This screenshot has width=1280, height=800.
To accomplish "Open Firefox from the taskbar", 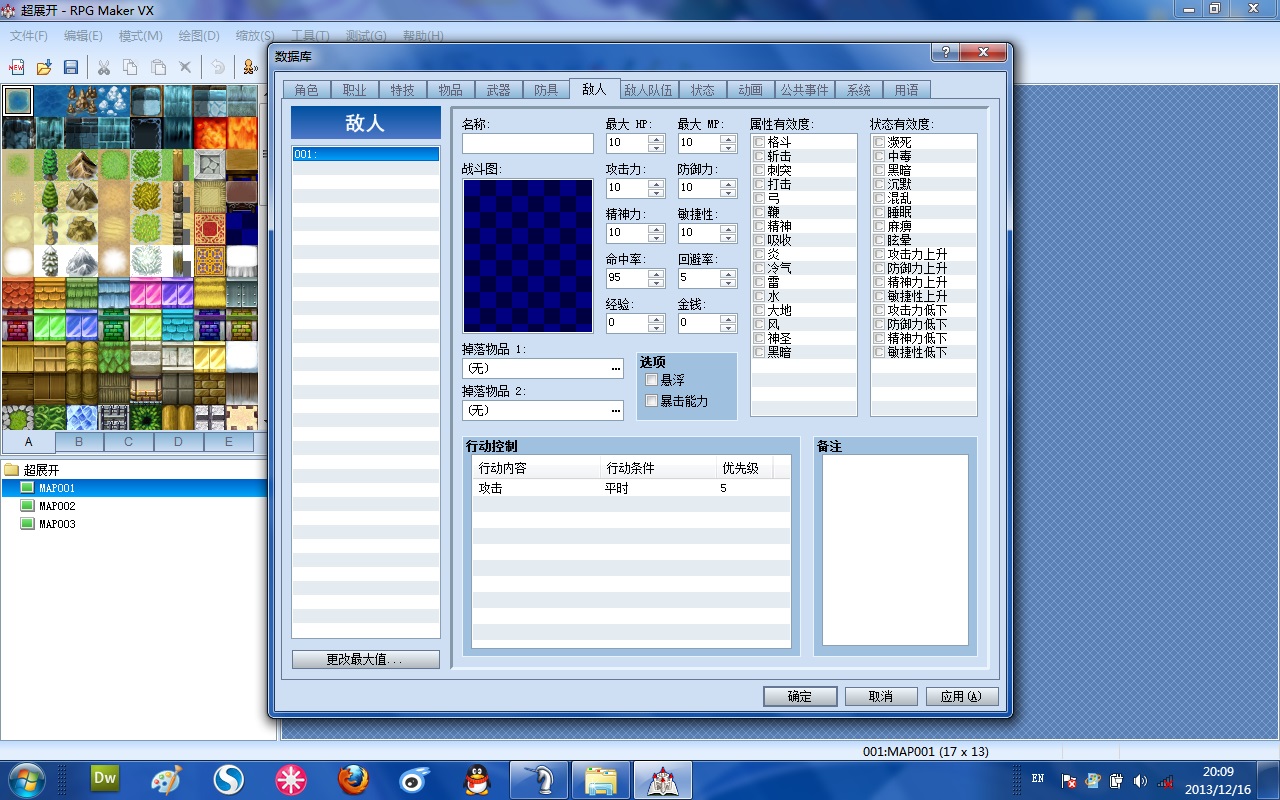I will pyautogui.click(x=353, y=779).
